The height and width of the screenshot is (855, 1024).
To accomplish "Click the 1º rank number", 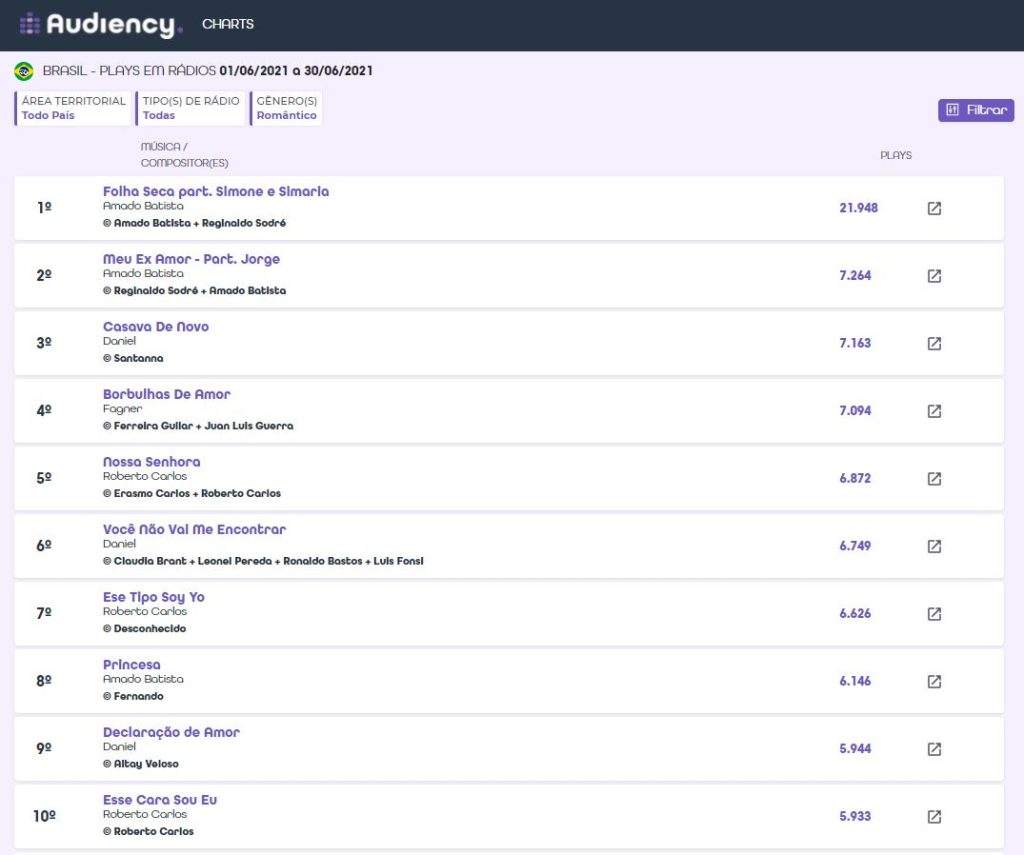I will coord(44,208).
